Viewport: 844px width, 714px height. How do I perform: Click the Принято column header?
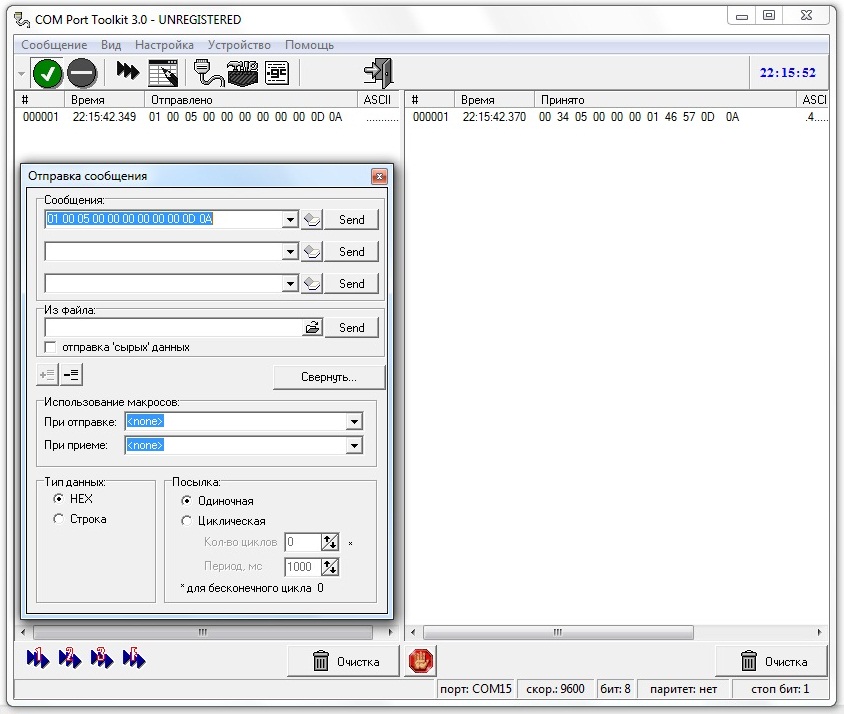(x=665, y=100)
